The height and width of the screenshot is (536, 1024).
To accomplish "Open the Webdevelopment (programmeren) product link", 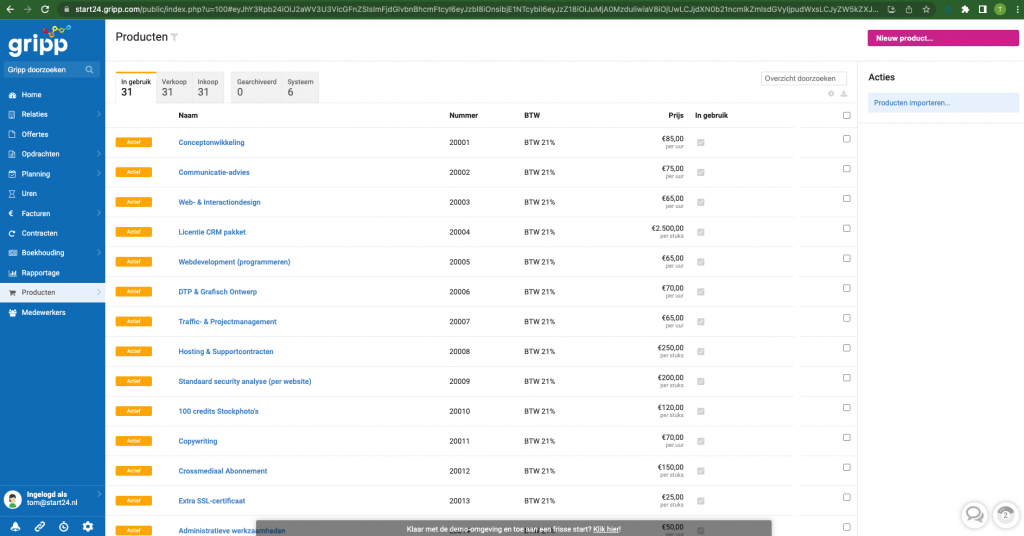I will click(234, 262).
